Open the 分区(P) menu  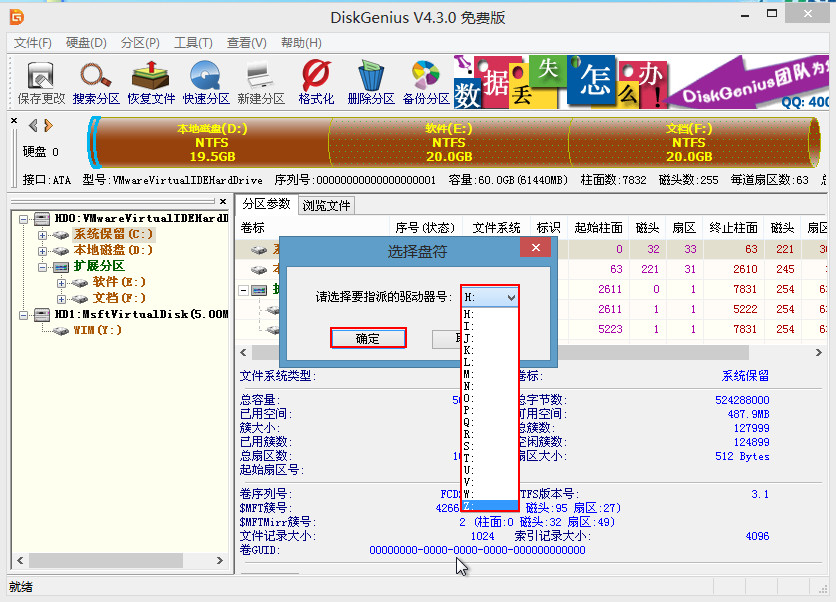click(140, 43)
